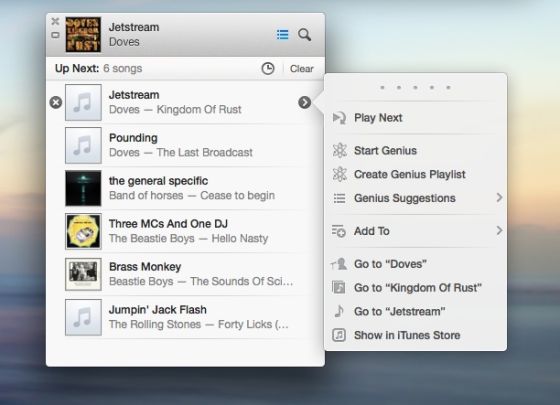
Task: Open the Add To entry
Action: pyautogui.click(x=371, y=231)
